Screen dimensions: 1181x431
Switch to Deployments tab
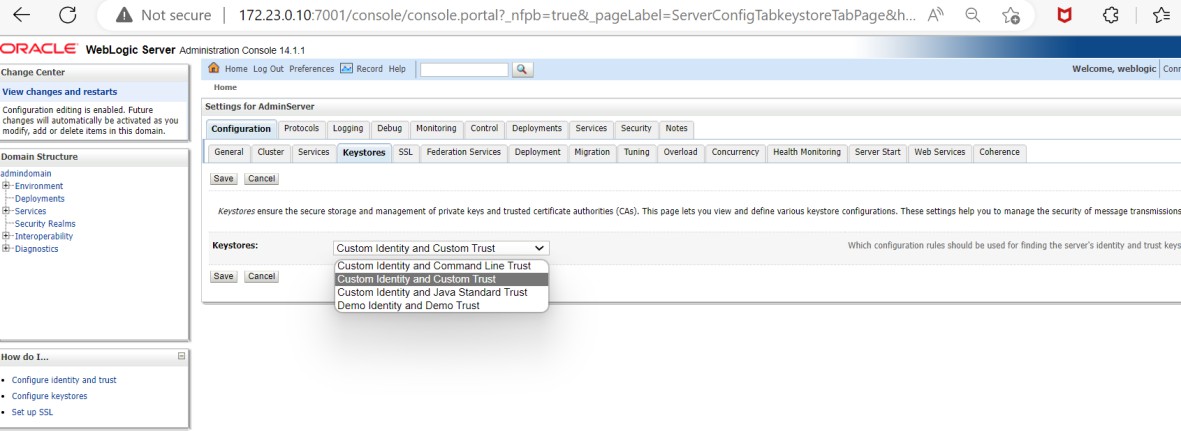tap(537, 129)
